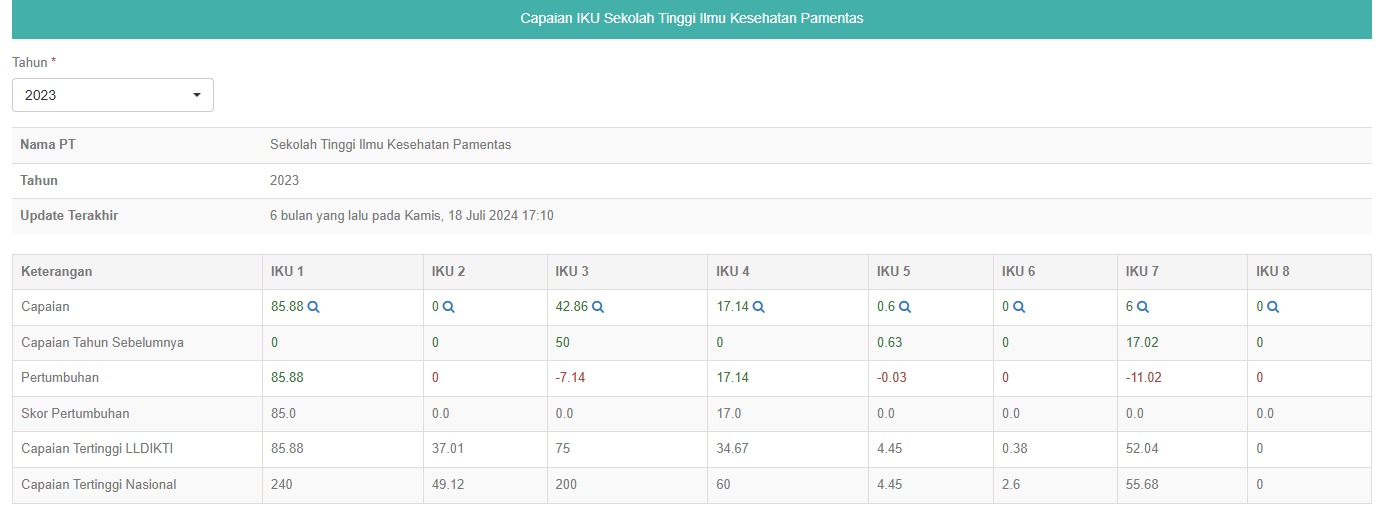
Task: Inspect IKU 8 Capaian using magnifier icon
Action: tap(1273, 307)
